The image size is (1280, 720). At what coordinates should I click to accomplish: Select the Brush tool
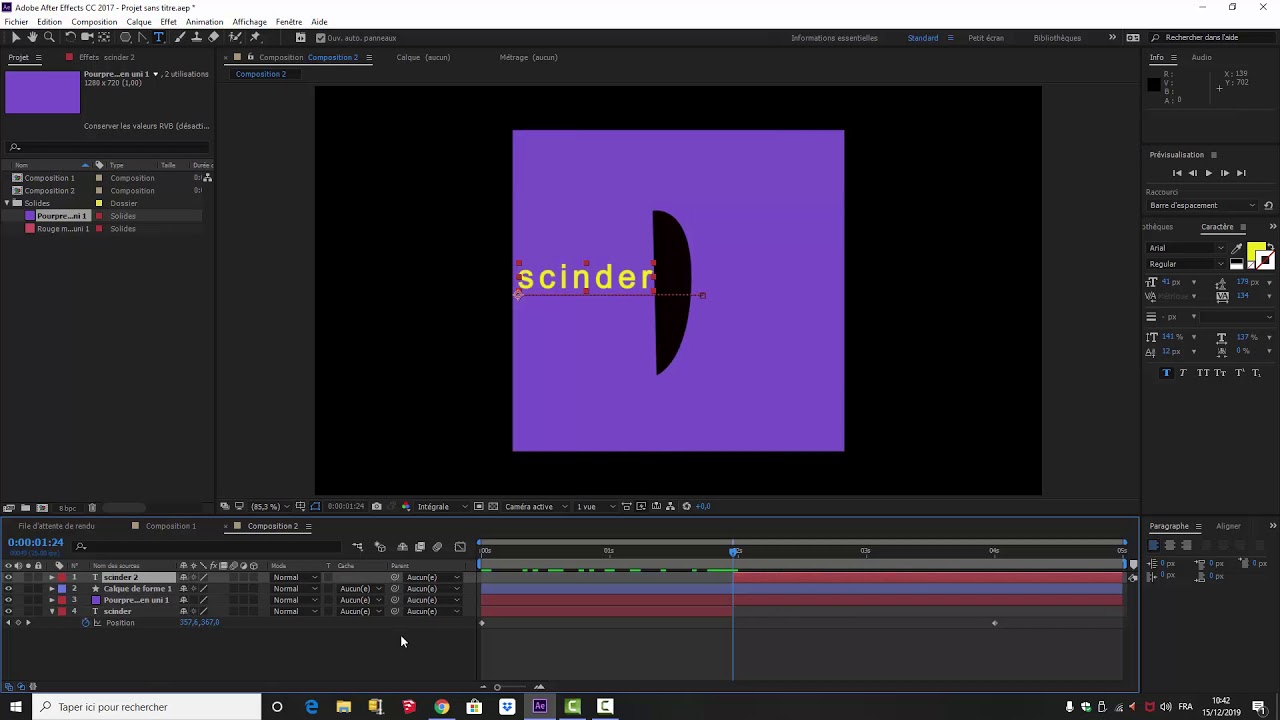click(180, 38)
